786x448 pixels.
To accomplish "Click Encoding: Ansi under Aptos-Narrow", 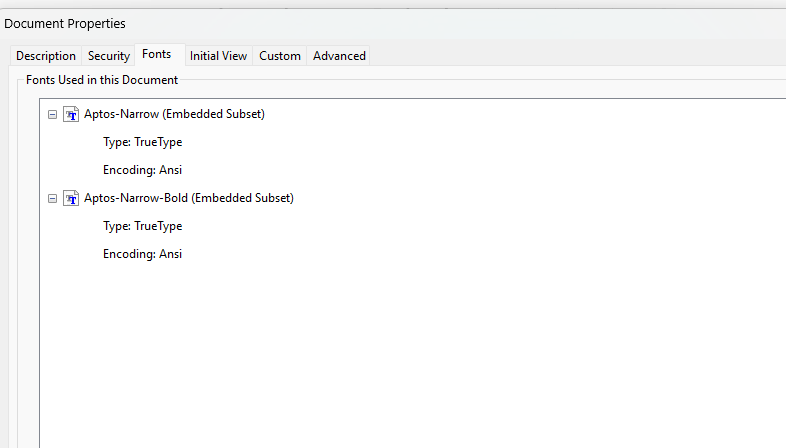I will (142, 170).
